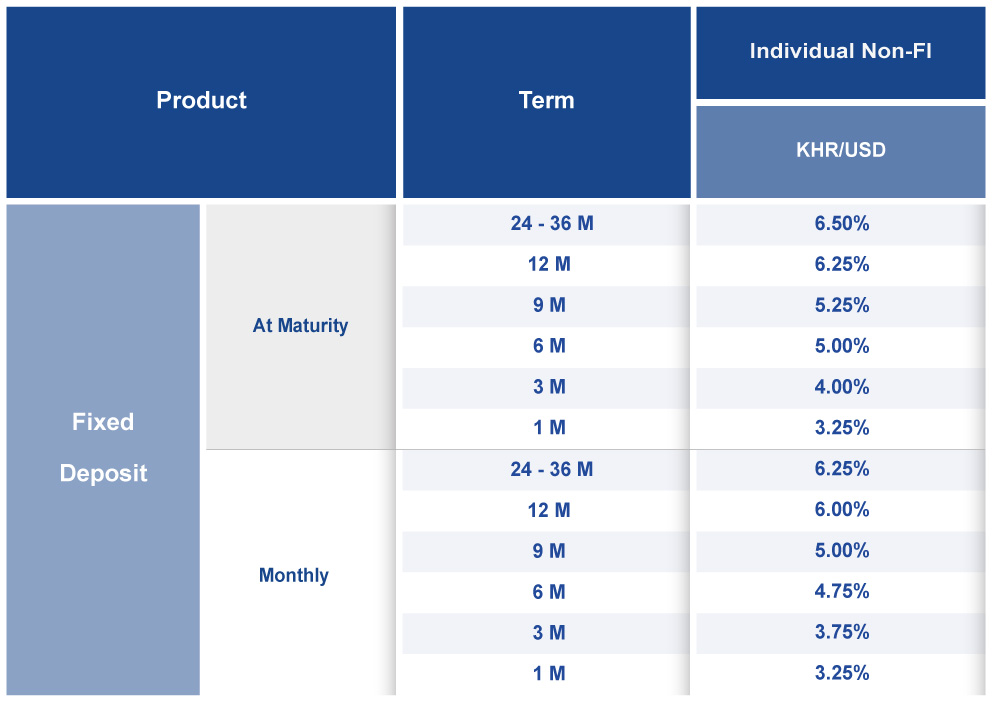The width and height of the screenshot is (992, 701).
Task: Click the 12 M term under At Maturity
Action: point(549,265)
